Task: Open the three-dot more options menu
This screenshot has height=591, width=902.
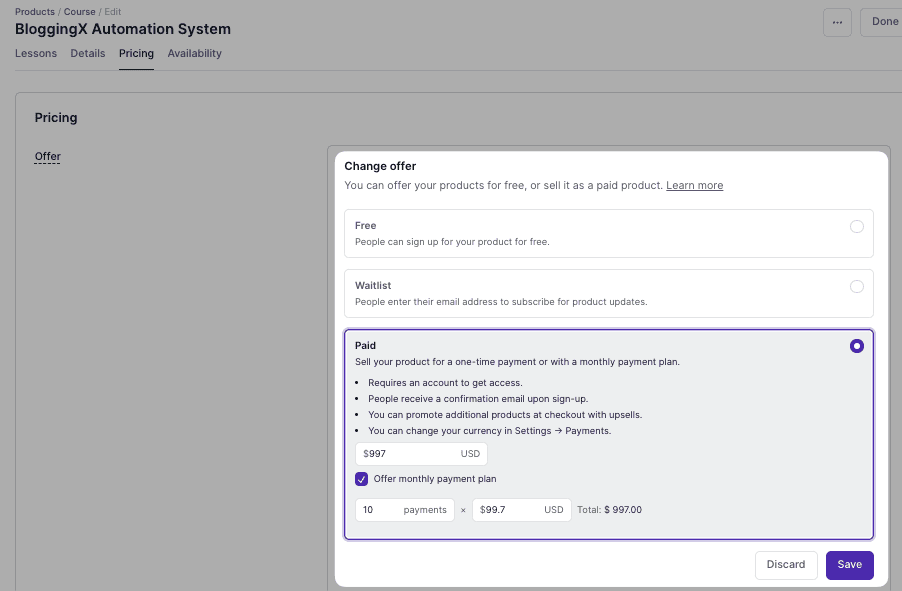Action: [837, 22]
